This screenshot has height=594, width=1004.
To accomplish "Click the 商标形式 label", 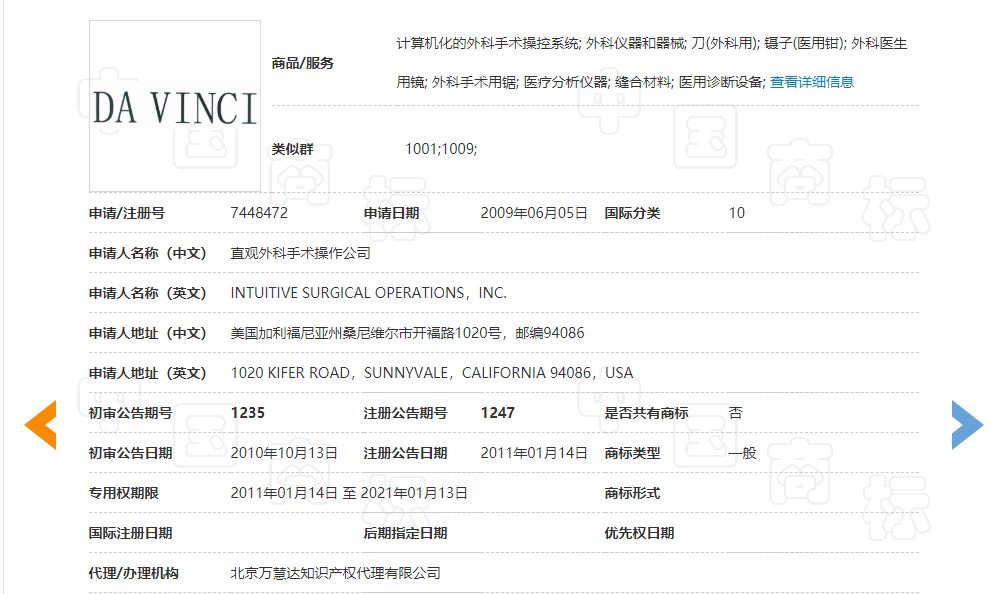I will [x=632, y=493].
